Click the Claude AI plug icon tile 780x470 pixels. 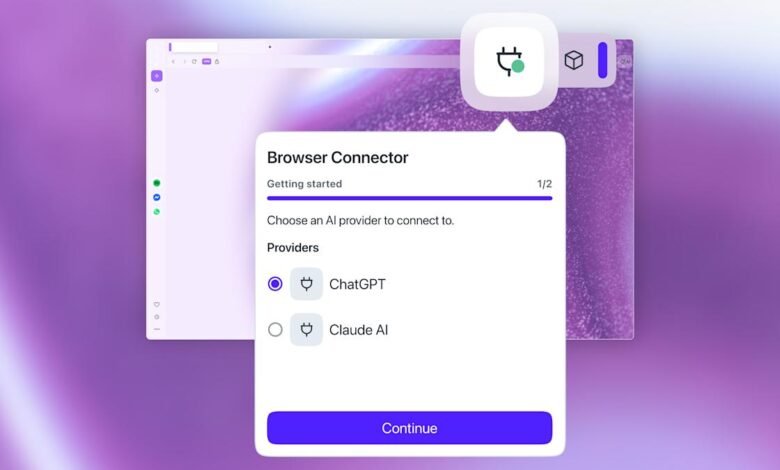[306, 330]
